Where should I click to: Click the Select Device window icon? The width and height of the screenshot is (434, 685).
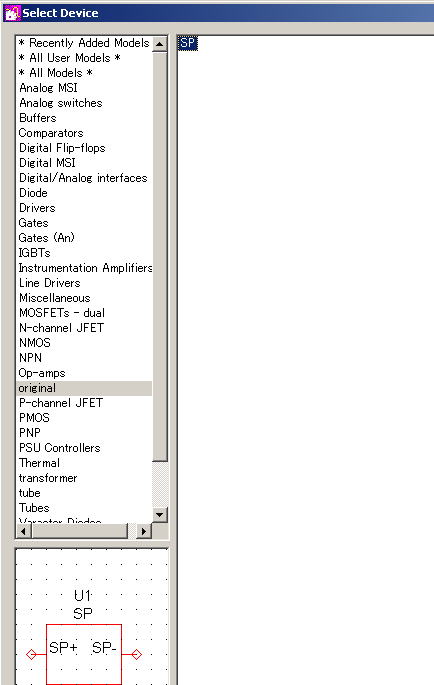click(12, 13)
